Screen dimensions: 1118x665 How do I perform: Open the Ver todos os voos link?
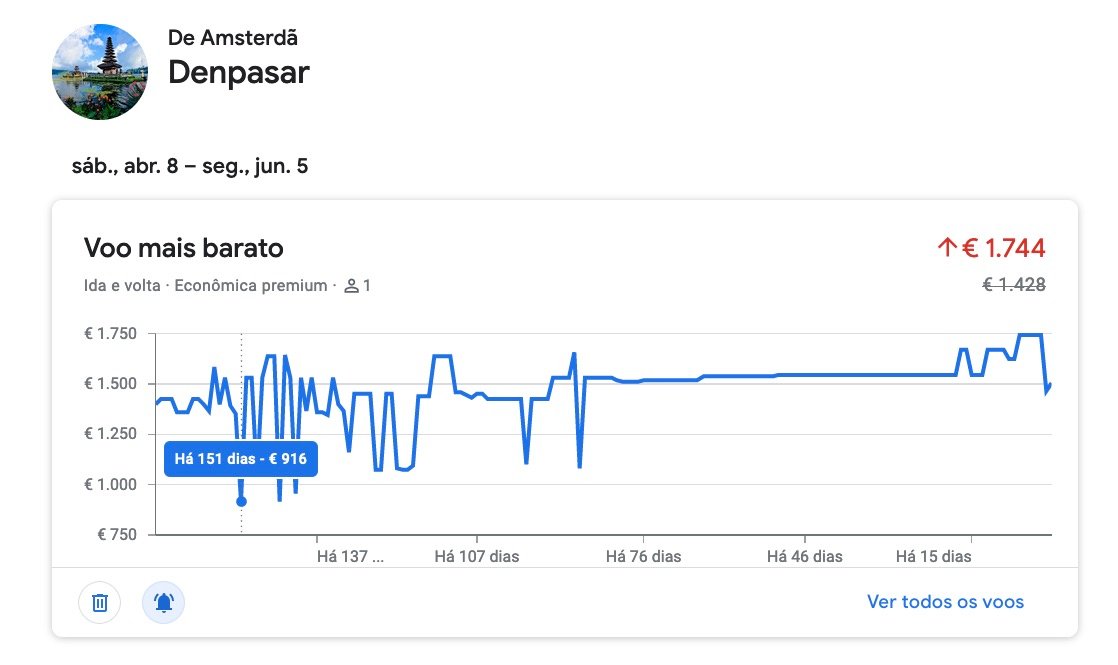[x=945, y=602]
